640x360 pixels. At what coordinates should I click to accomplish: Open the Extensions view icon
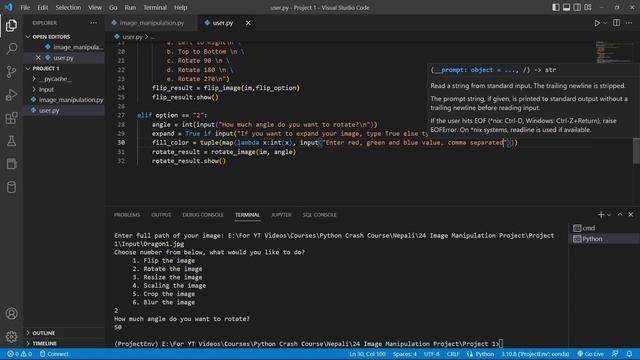click(x=11, y=118)
